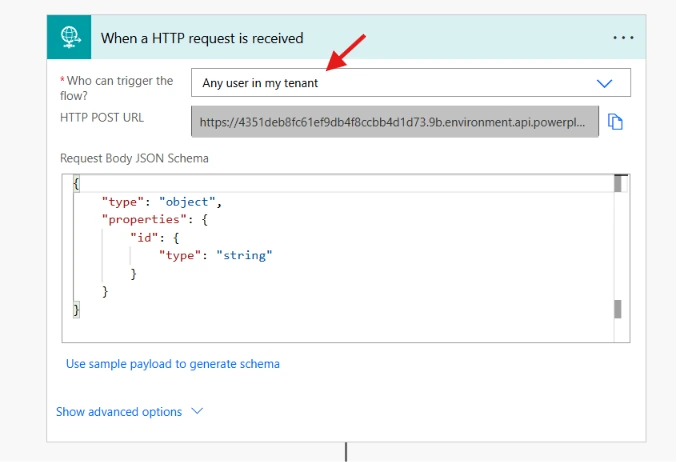Viewport: 677px width, 462px height.
Task: Click the 'Request Body JSON Schema' label
Action: (x=134, y=158)
